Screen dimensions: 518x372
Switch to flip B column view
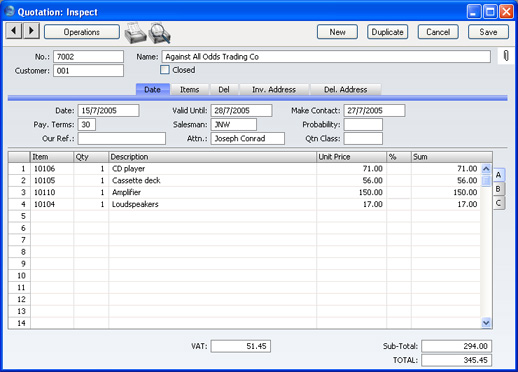499,189
